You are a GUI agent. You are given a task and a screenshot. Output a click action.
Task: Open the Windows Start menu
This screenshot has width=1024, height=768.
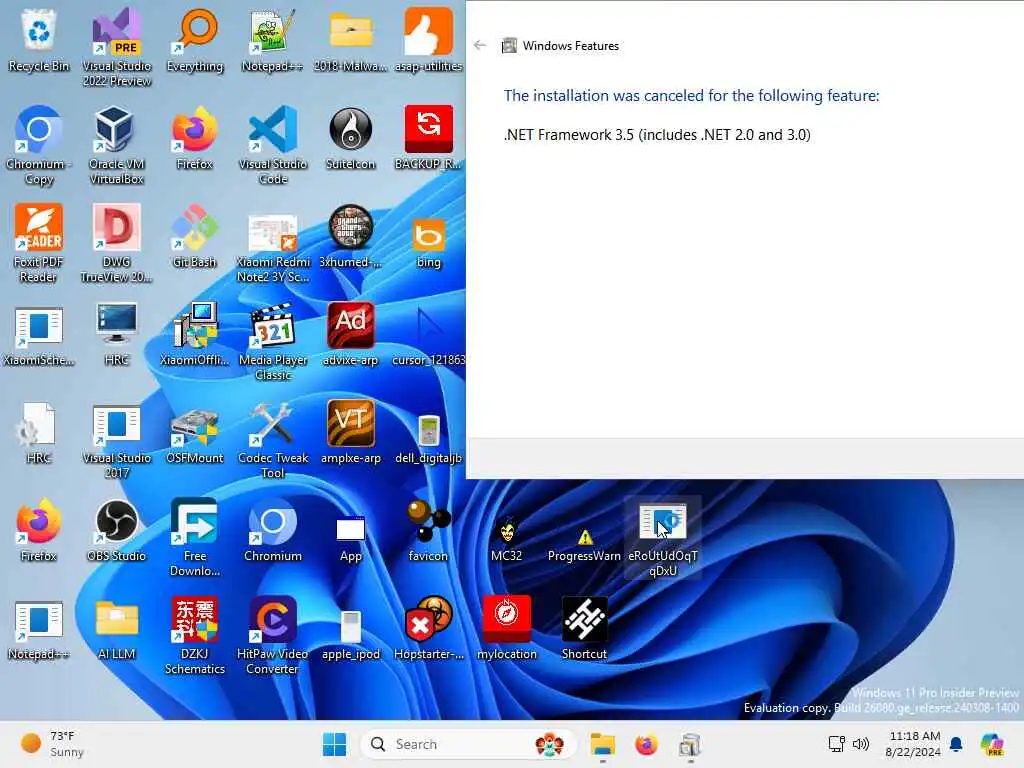click(x=334, y=744)
